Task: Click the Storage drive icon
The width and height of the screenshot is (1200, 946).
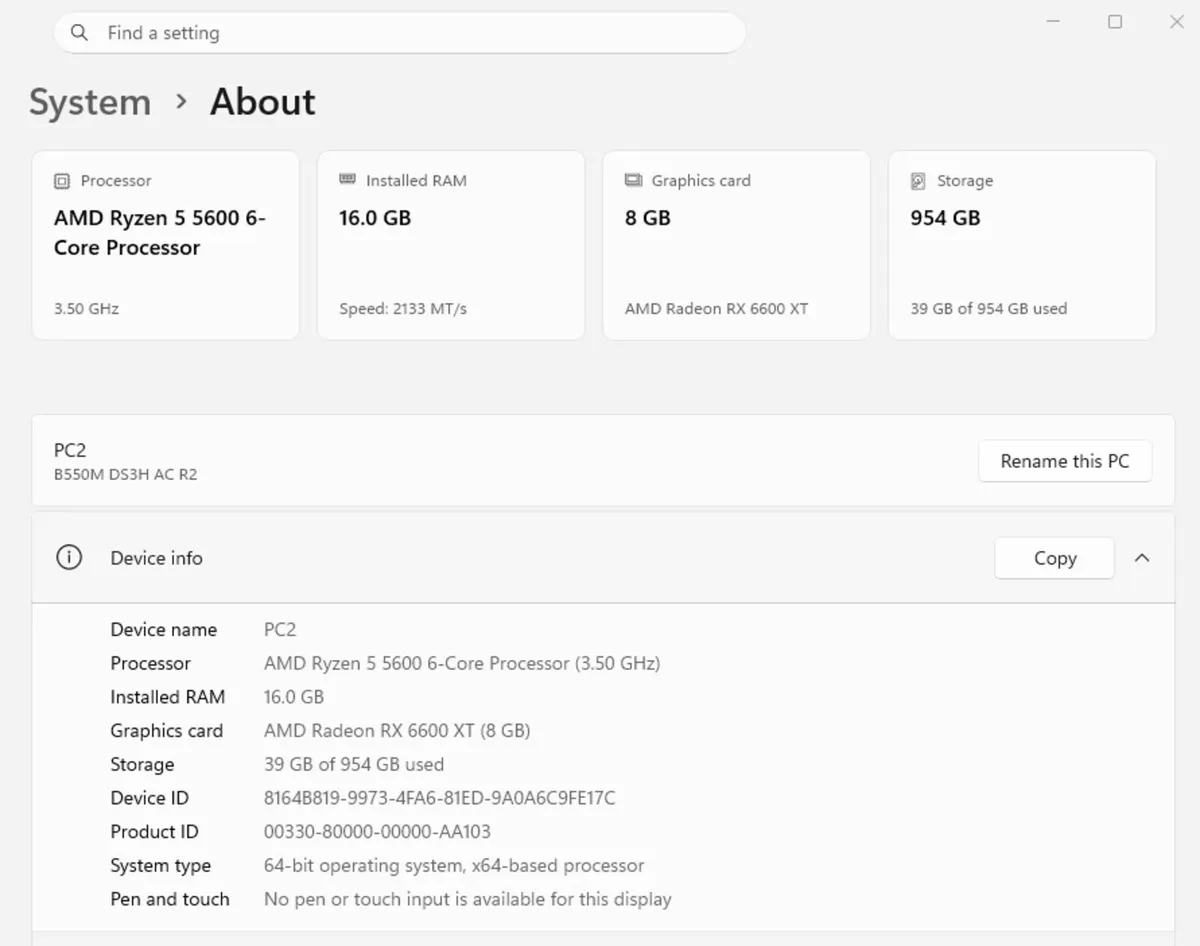Action: [x=918, y=181]
